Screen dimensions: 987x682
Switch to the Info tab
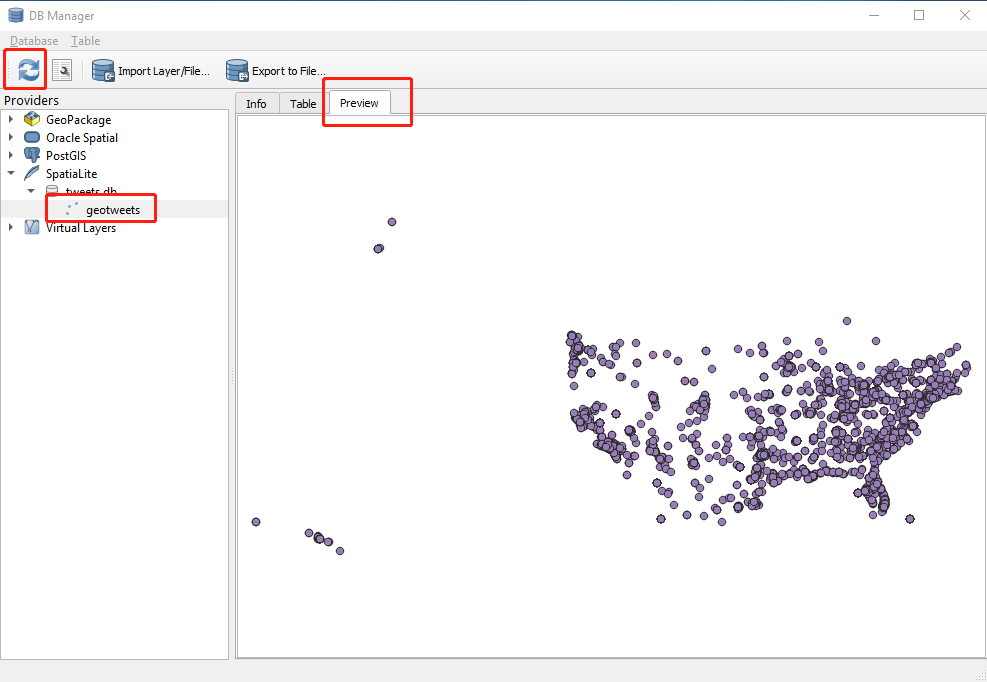click(256, 103)
